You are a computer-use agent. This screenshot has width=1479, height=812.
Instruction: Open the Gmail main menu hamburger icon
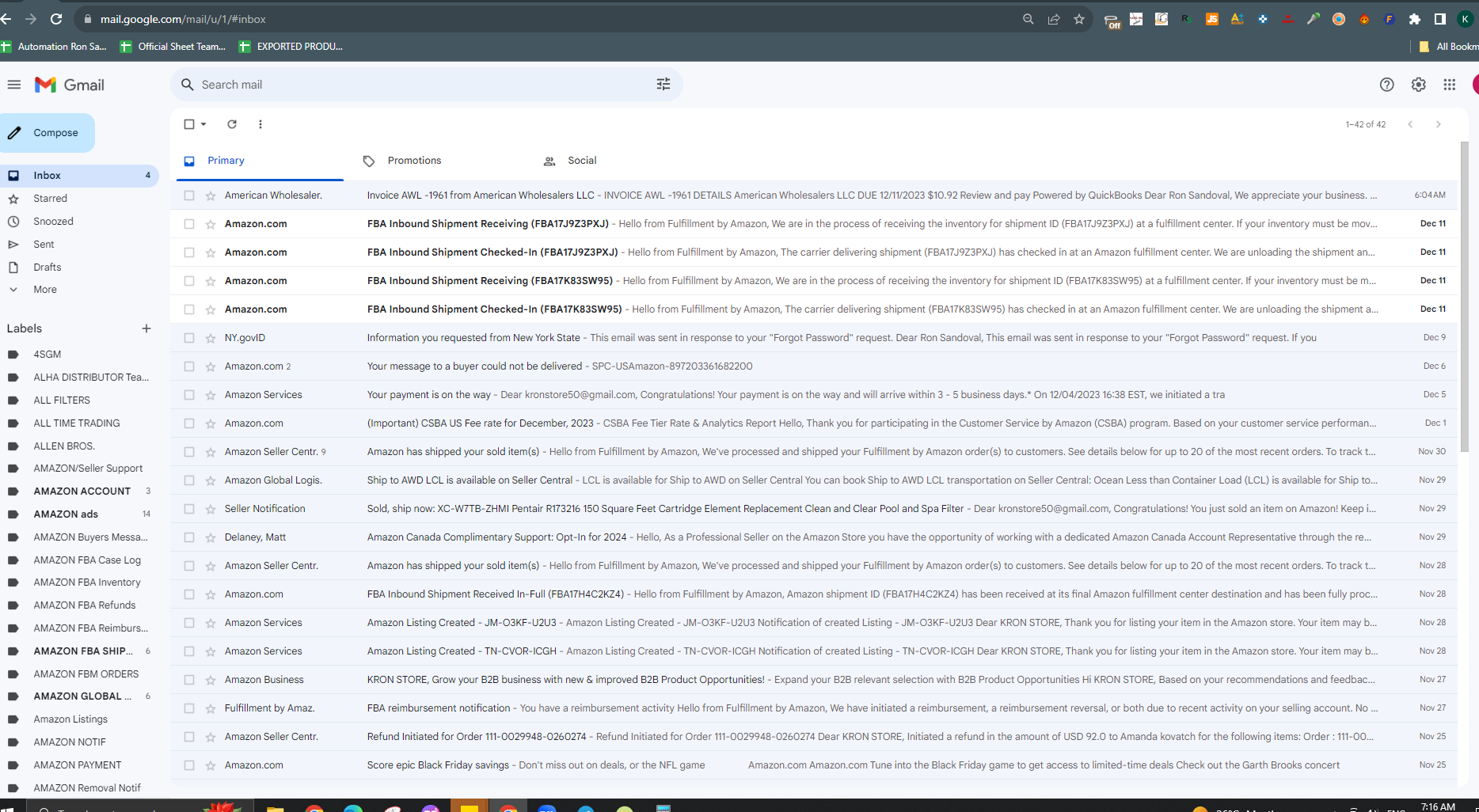(14, 85)
